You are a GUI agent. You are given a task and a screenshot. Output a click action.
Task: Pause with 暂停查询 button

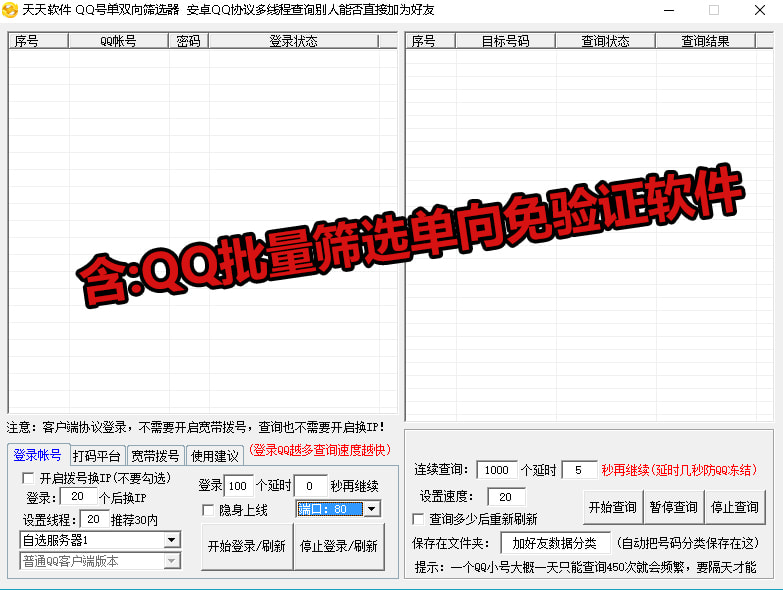click(x=674, y=507)
